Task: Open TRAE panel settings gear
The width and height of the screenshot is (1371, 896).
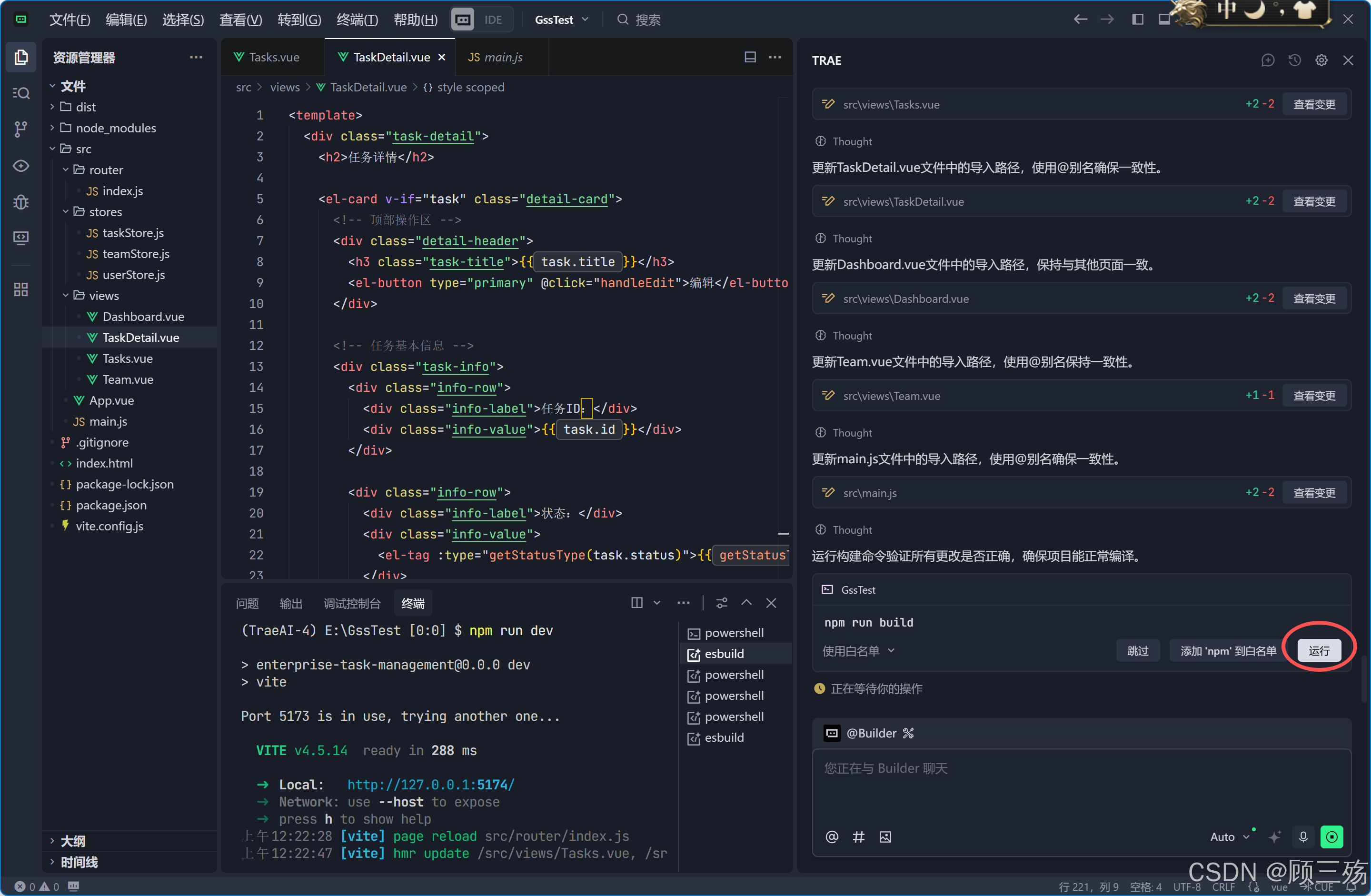Action: [1321, 60]
